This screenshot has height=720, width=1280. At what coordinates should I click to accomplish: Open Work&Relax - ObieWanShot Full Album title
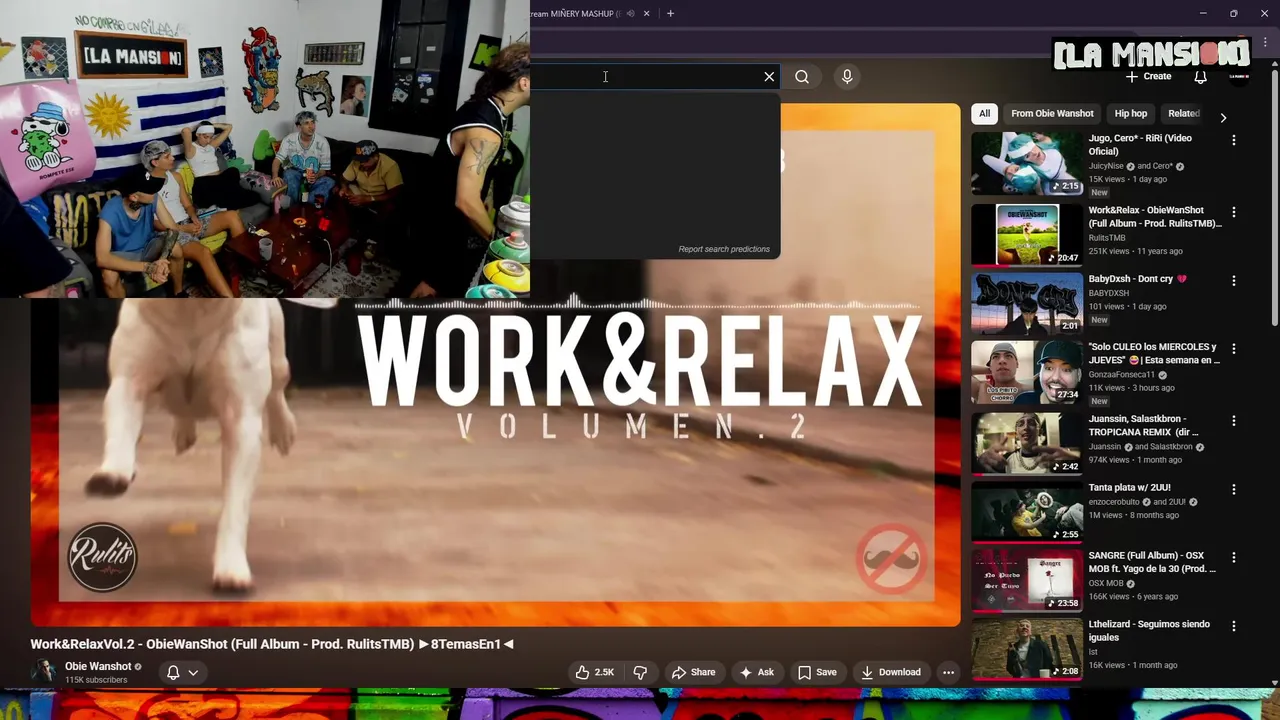(1155, 217)
